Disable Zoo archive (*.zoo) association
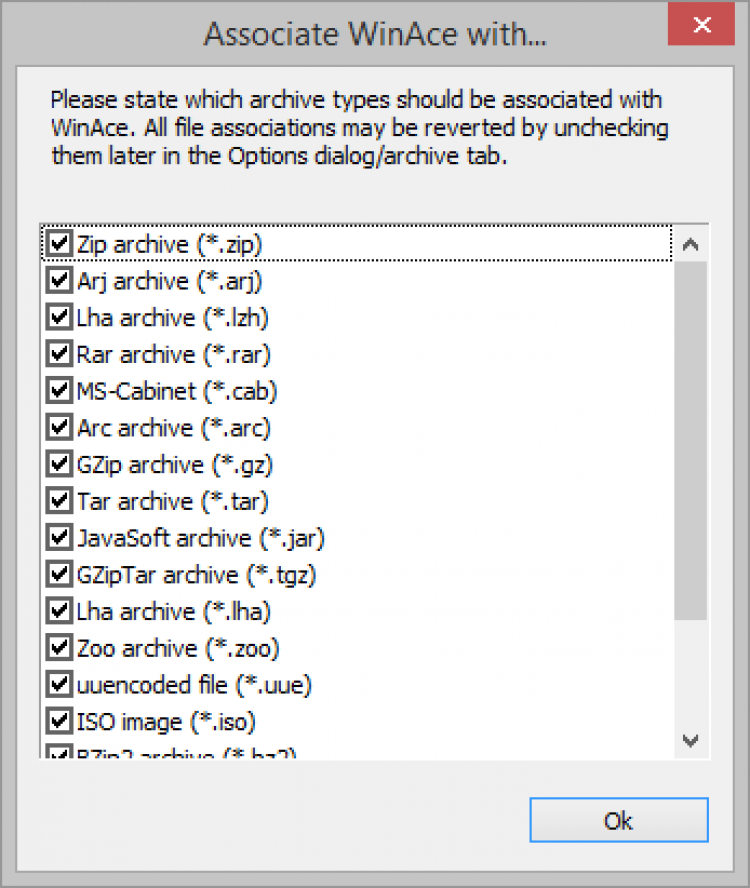This screenshot has height=888, width=750. [x=59, y=648]
